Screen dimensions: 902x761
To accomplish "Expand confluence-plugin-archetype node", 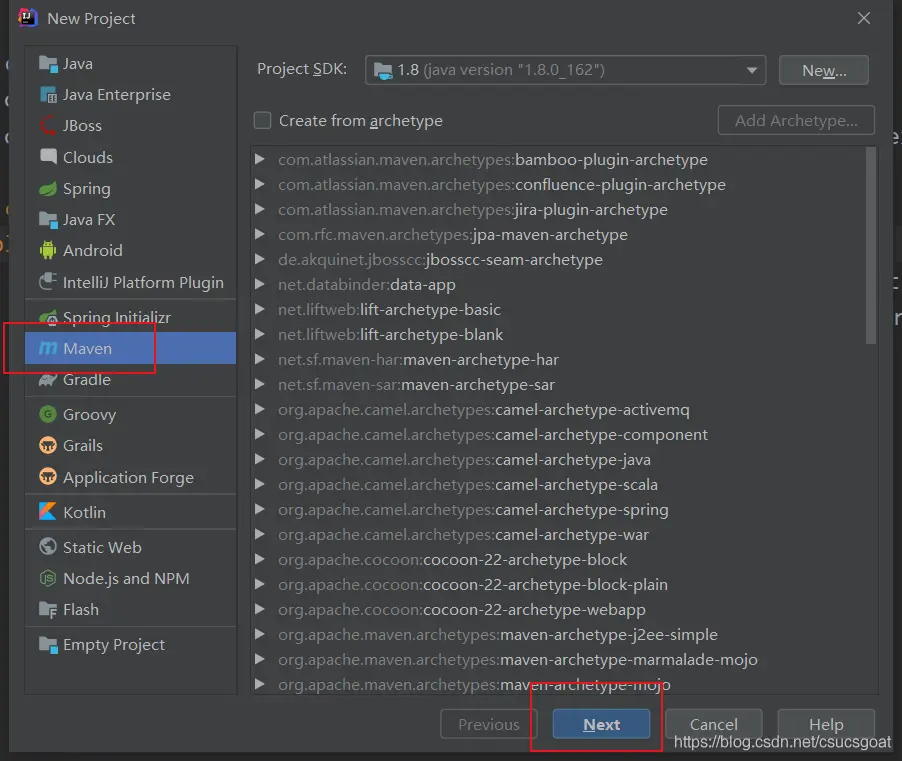I will point(260,184).
